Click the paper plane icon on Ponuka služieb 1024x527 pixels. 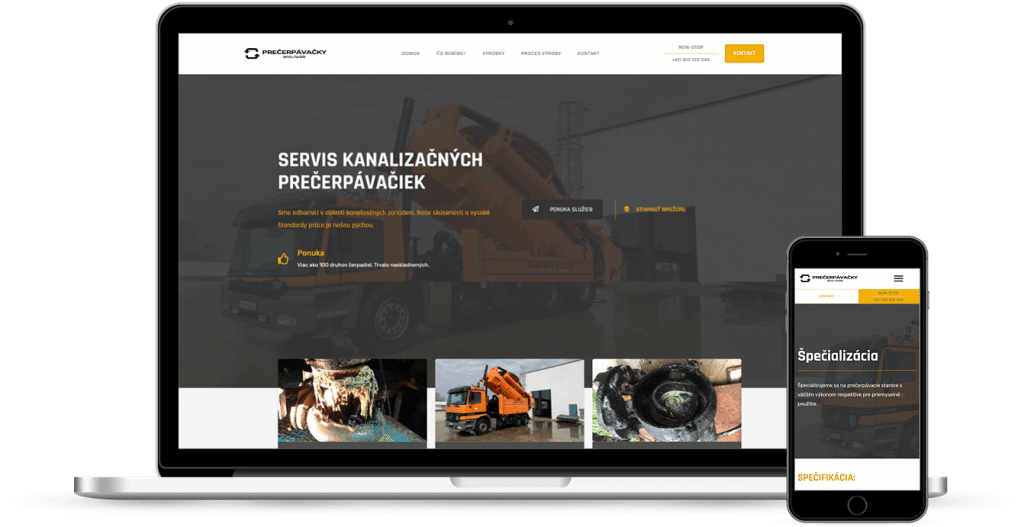pyautogui.click(x=536, y=209)
